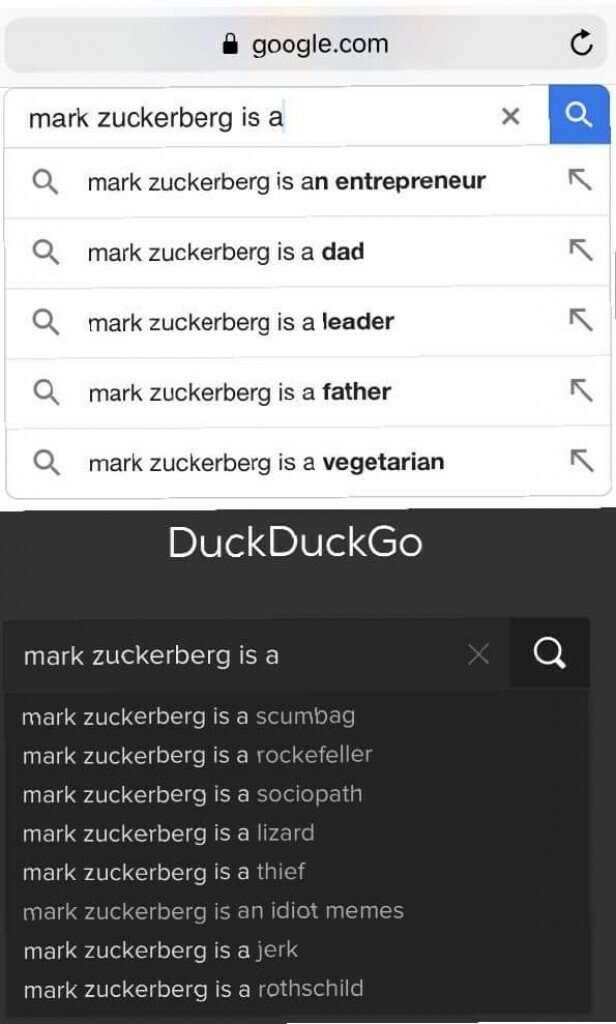Viewport: 616px width, 1024px height.
Task: Pick DuckDuckGo suggestion 'is an idiot memes'
Action: tap(213, 911)
